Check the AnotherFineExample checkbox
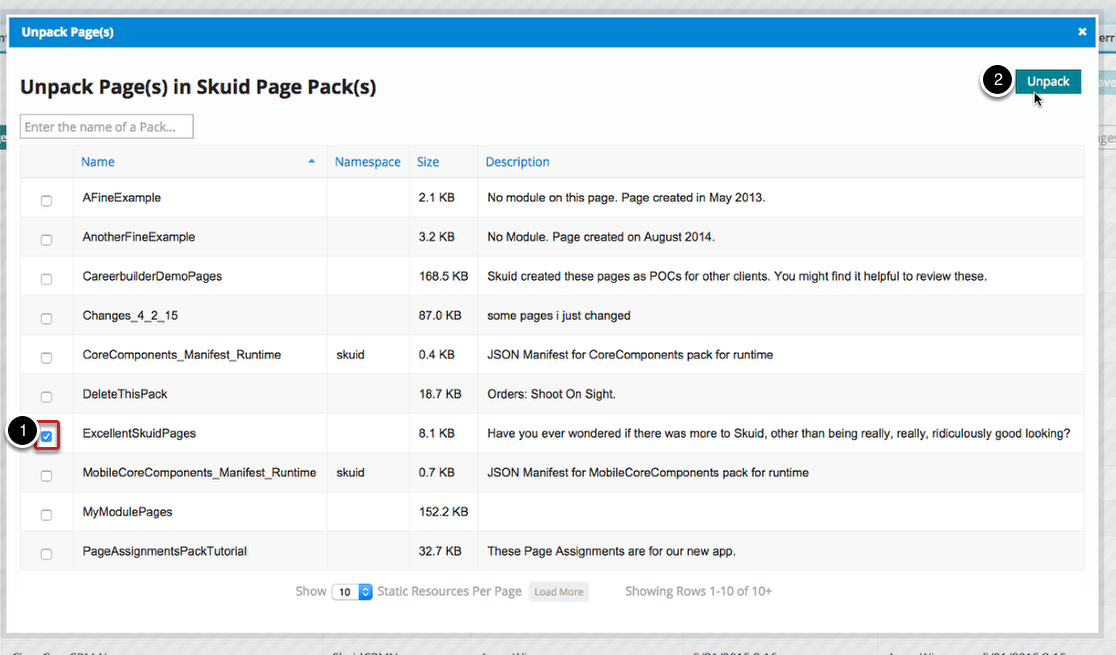Image resolution: width=1116 pixels, height=655 pixels. 46,240
